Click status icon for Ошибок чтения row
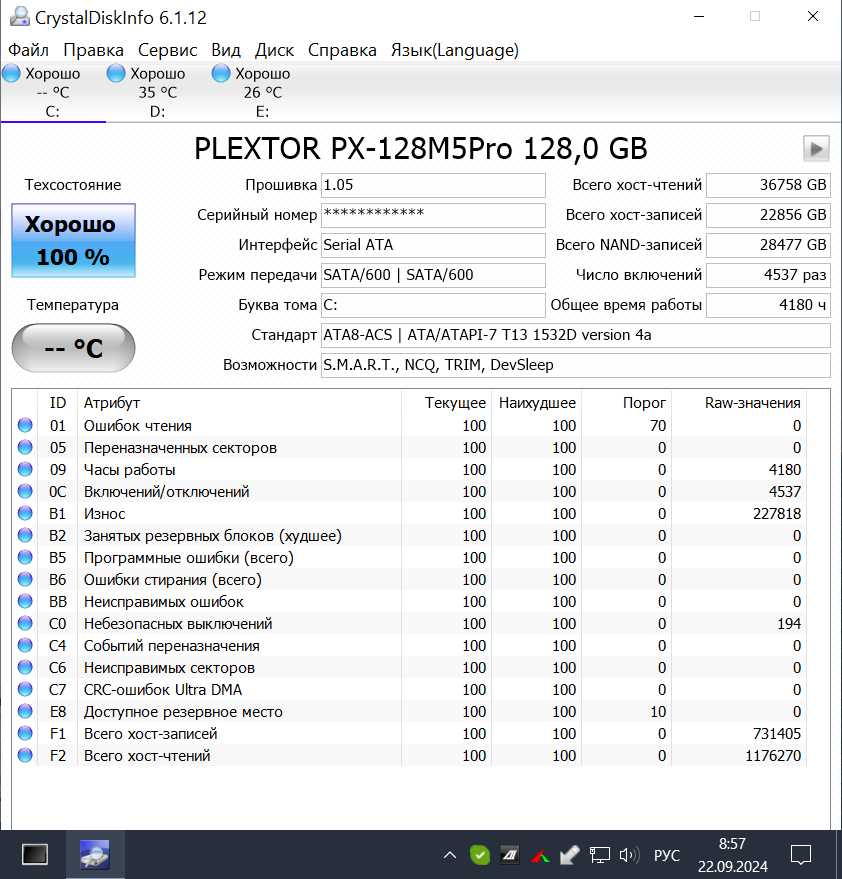 click(25, 425)
